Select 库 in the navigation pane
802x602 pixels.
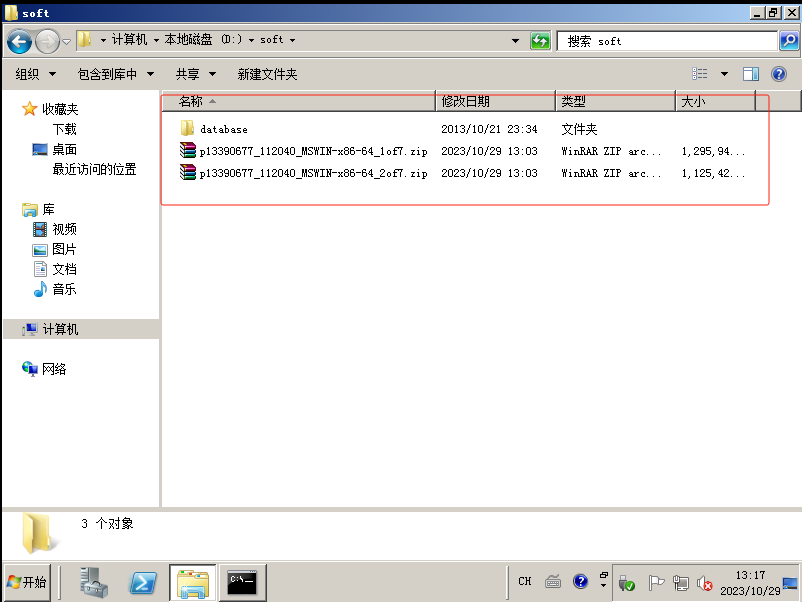(49, 209)
